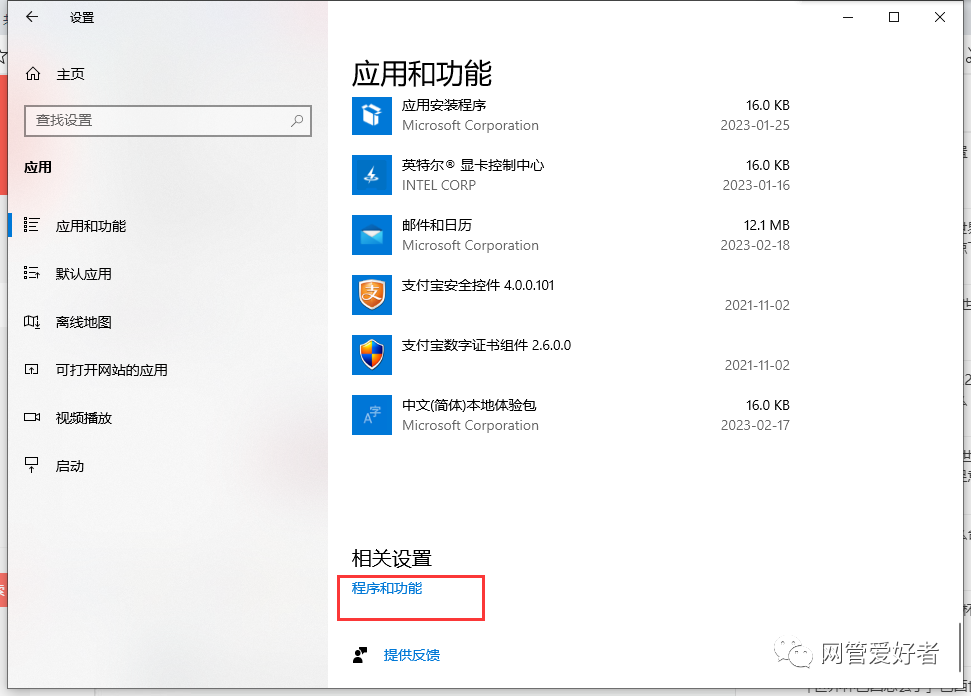Screen dimensions: 971x696
Task: Click the back arrow in Settings
Action: click(x=32, y=17)
